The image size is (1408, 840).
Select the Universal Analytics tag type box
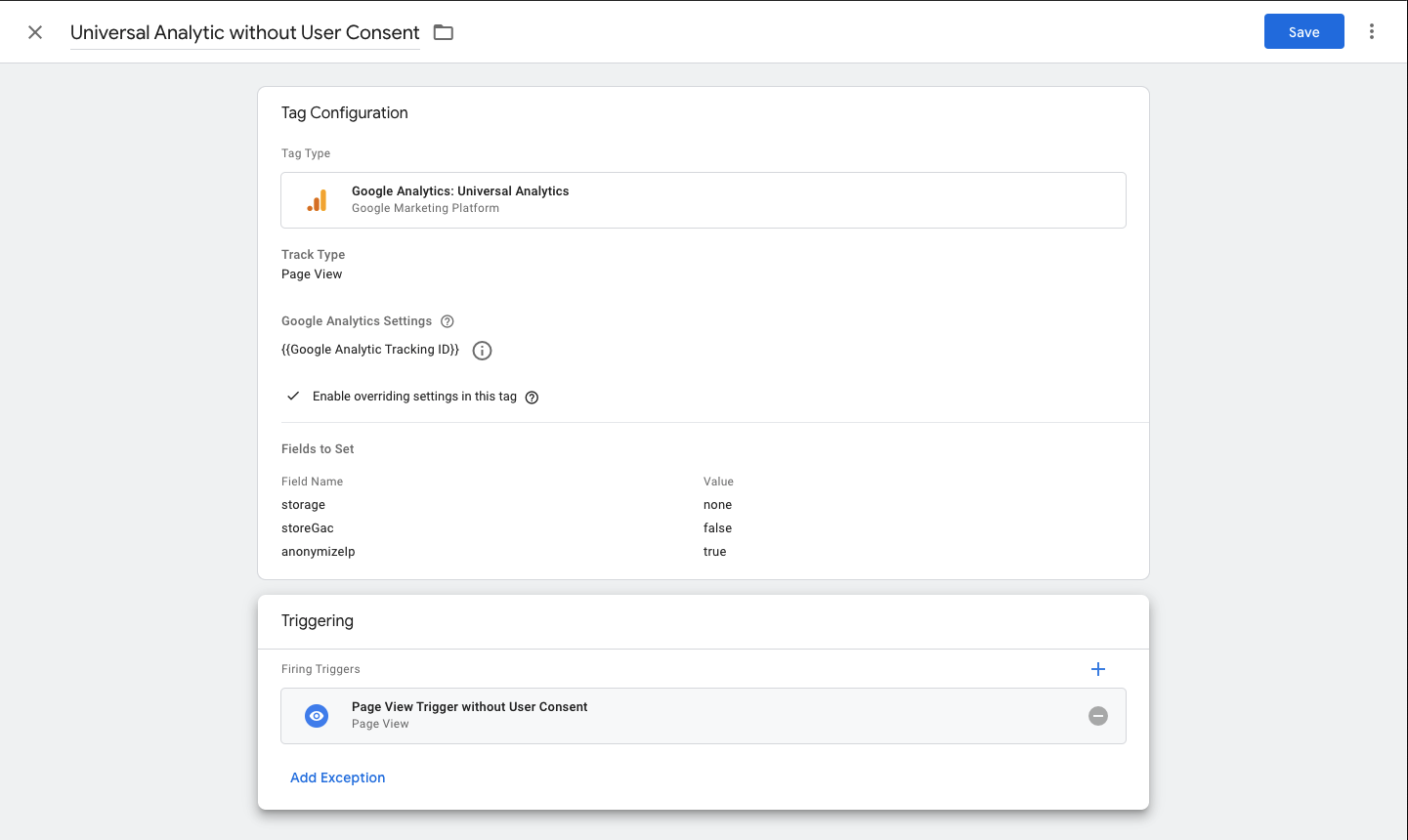click(704, 200)
